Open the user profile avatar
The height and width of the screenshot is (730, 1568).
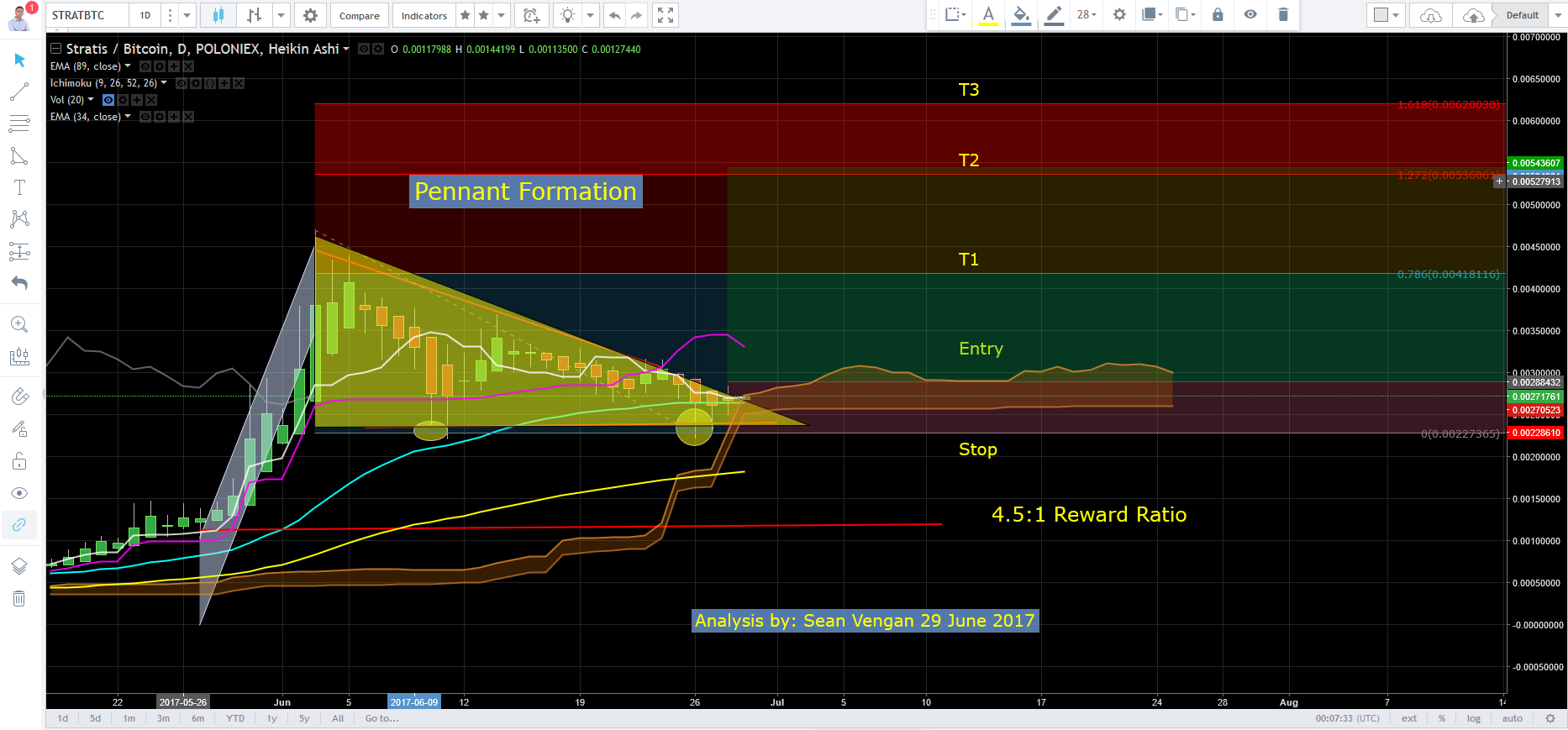[x=18, y=16]
